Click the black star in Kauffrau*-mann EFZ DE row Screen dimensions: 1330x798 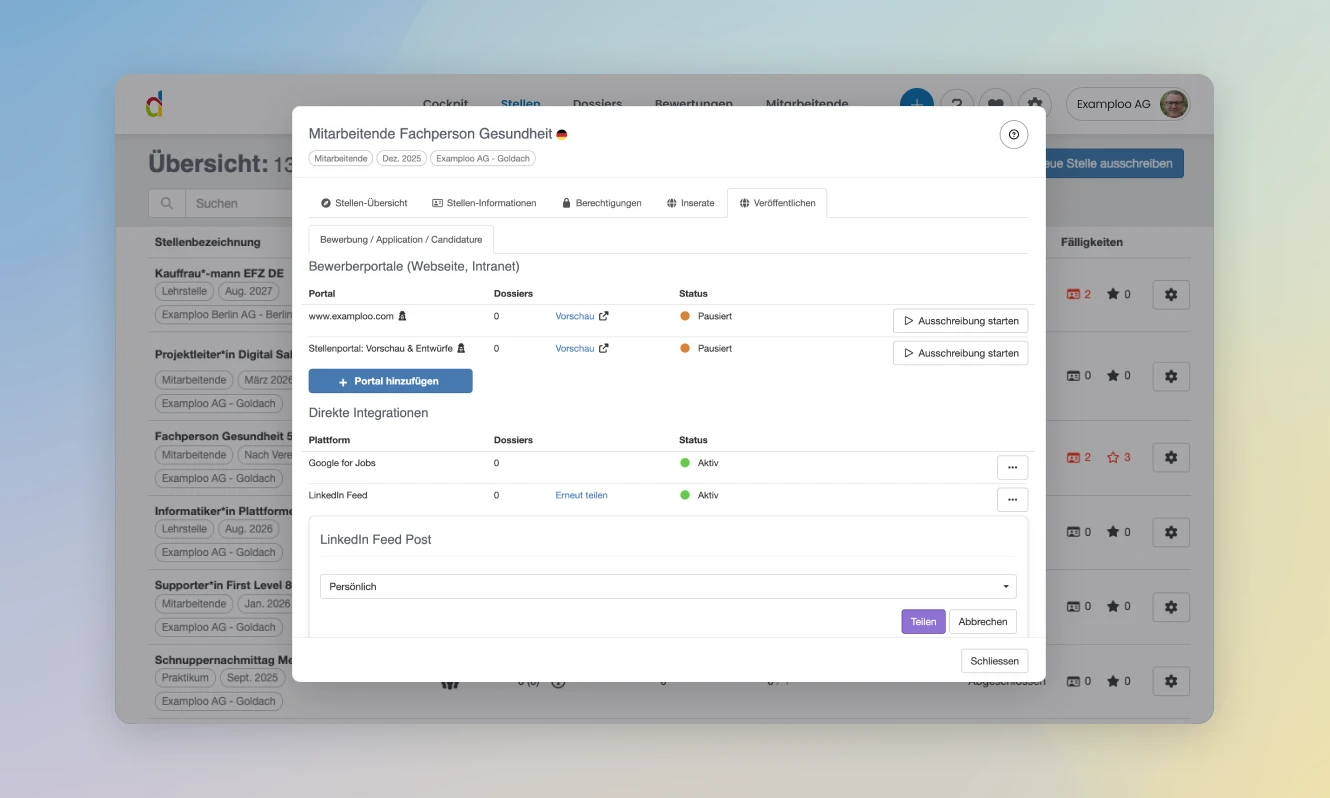click(x=1113, y=294)
